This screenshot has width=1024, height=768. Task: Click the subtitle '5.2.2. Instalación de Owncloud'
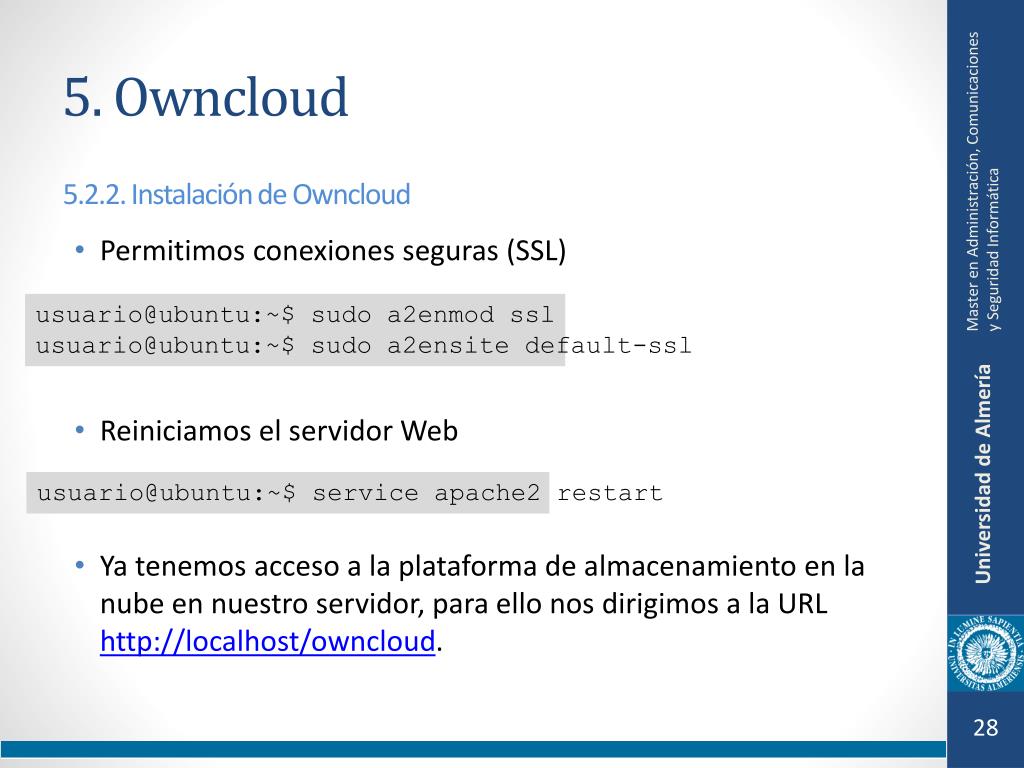(236, 195)
